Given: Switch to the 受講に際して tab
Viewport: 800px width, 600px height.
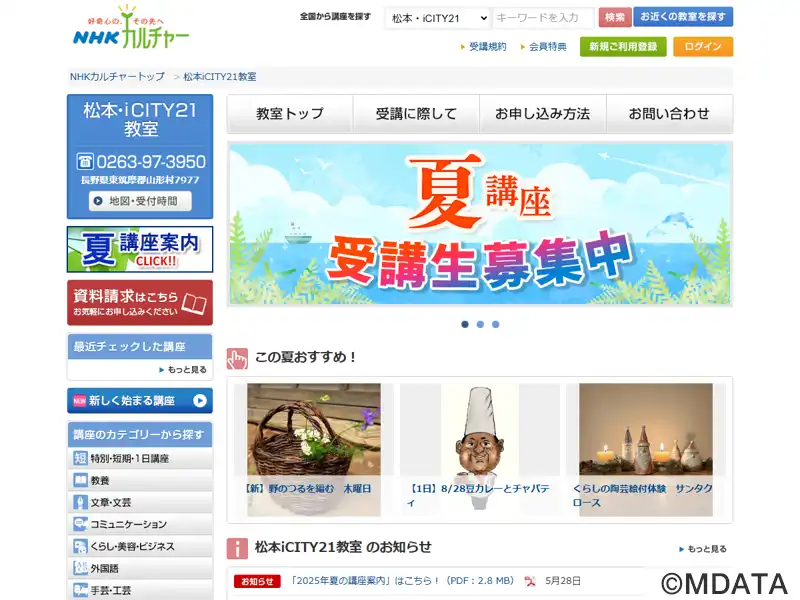Looking at the screenshot, I should tap(416, 113).
